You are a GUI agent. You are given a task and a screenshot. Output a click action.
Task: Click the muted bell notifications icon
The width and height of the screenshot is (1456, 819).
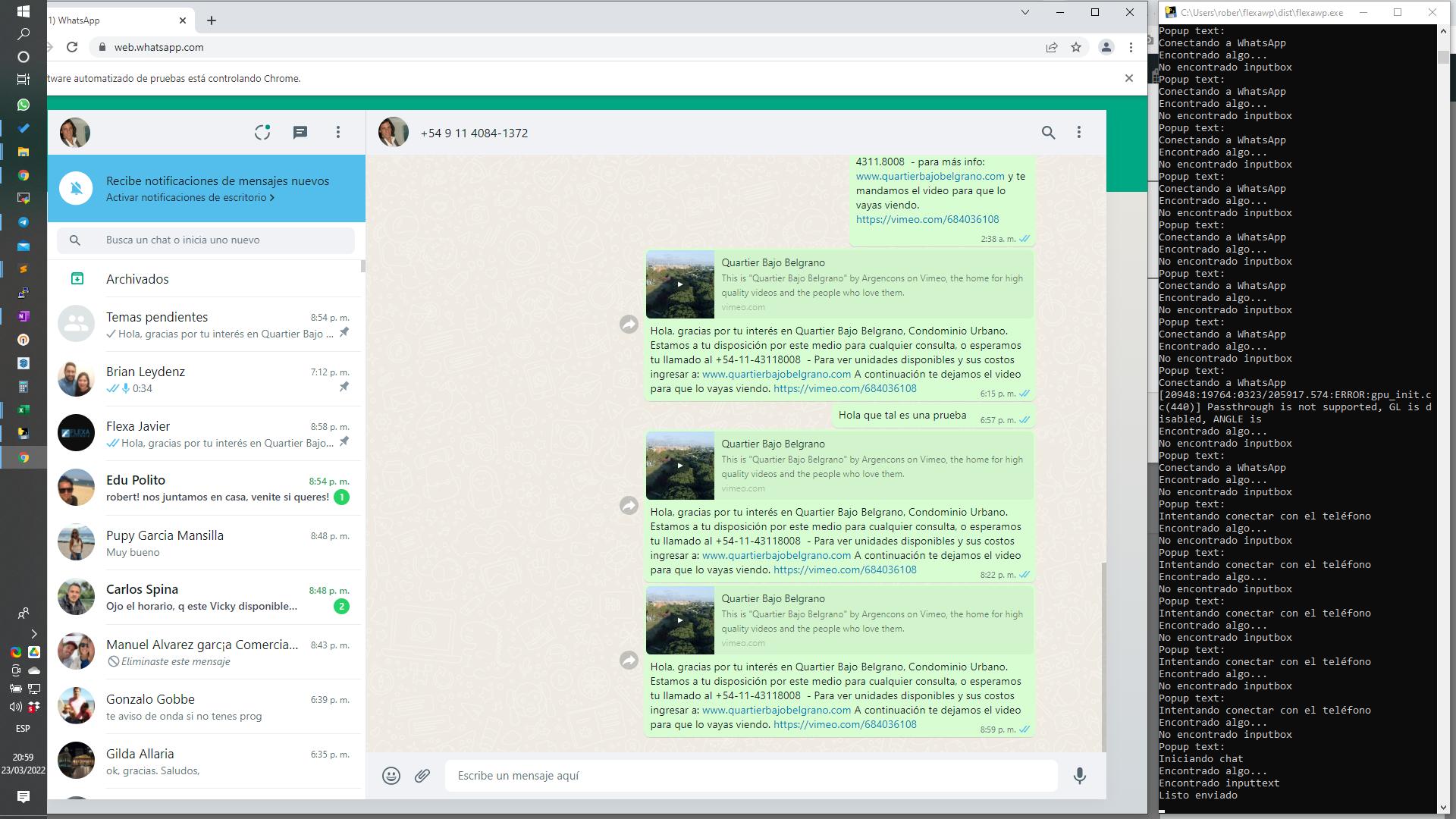tap(77, 188)
